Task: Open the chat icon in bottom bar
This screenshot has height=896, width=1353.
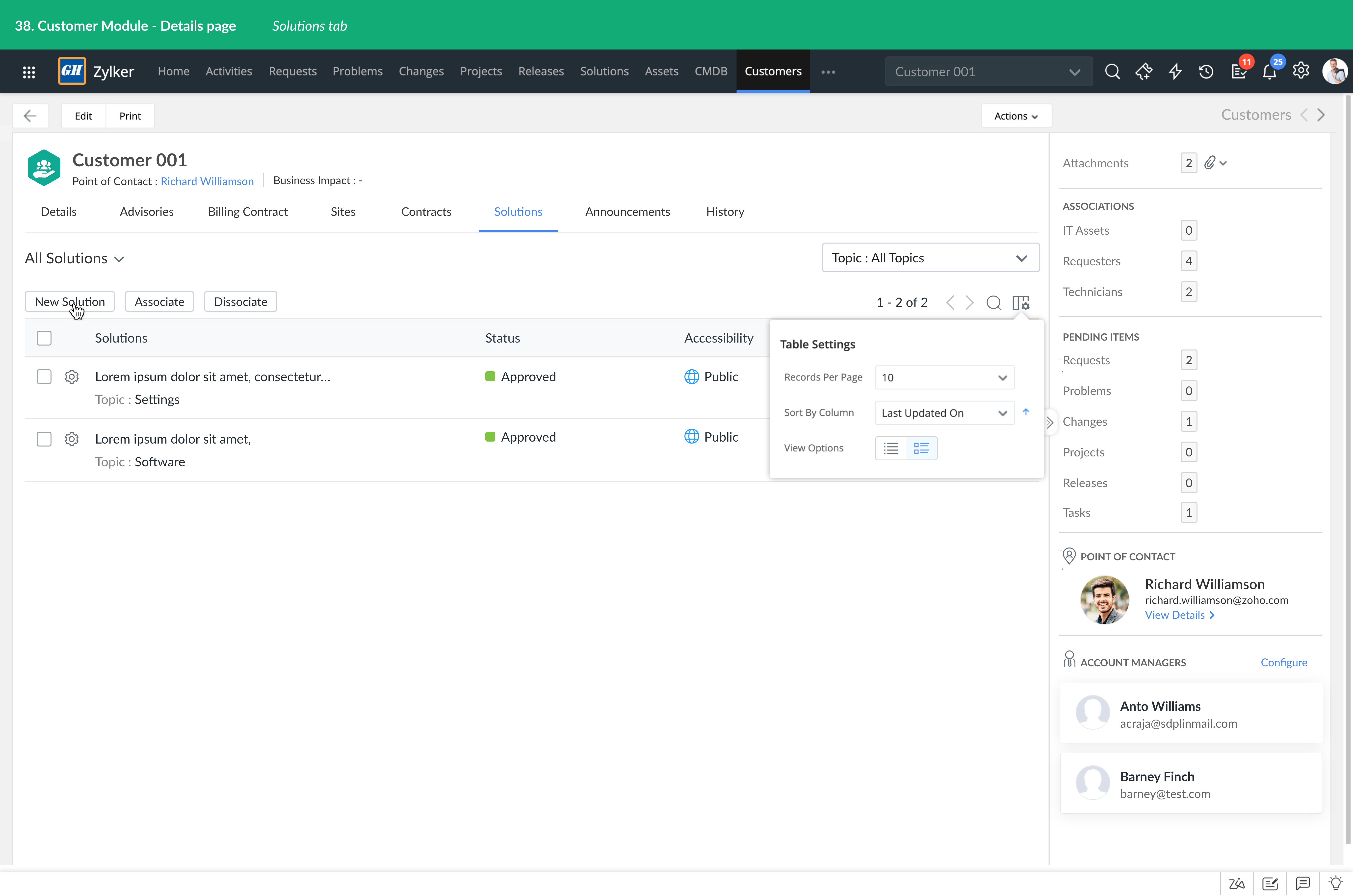Action: point(1303,883)
